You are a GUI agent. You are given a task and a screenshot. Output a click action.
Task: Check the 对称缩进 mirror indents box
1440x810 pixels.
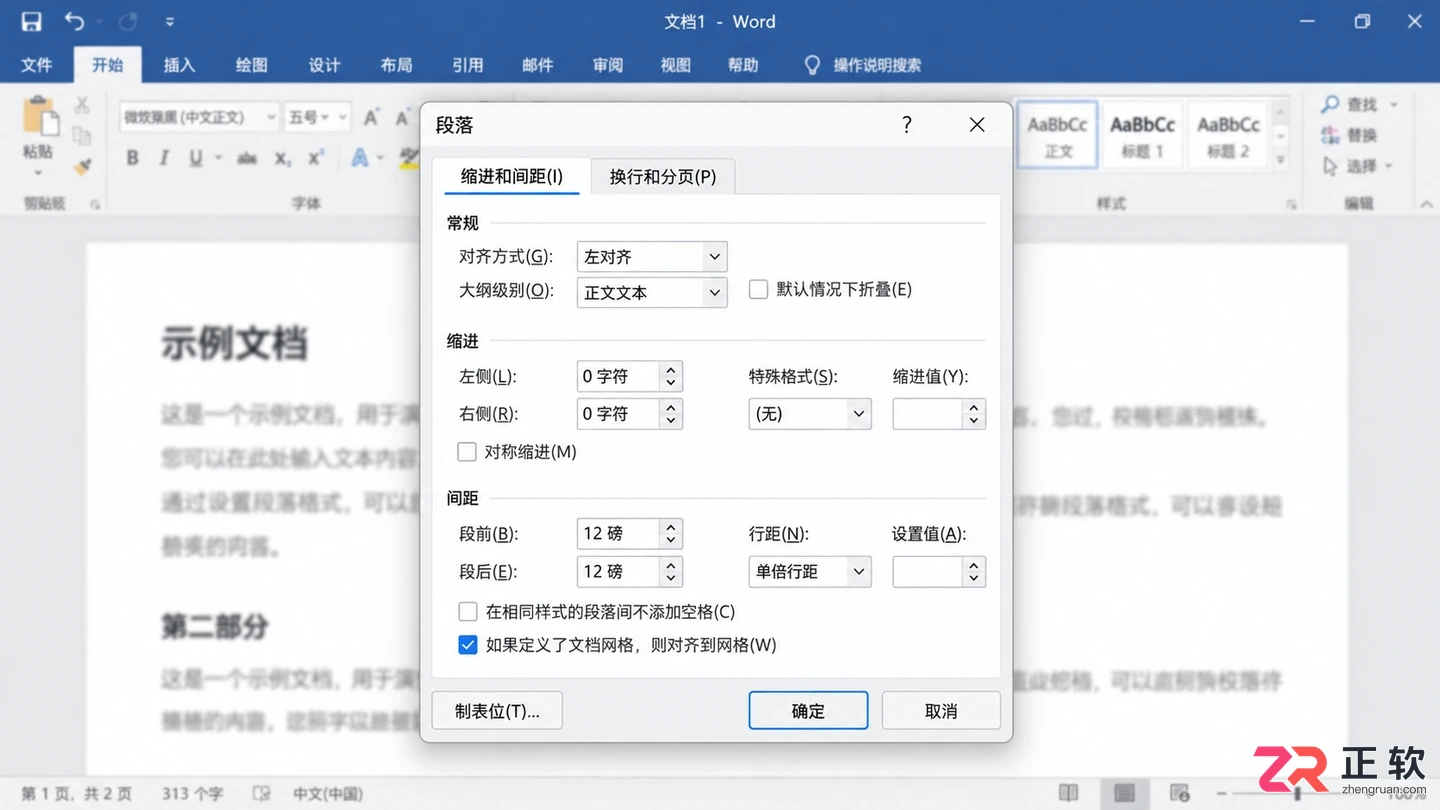[x=467, y=452]
